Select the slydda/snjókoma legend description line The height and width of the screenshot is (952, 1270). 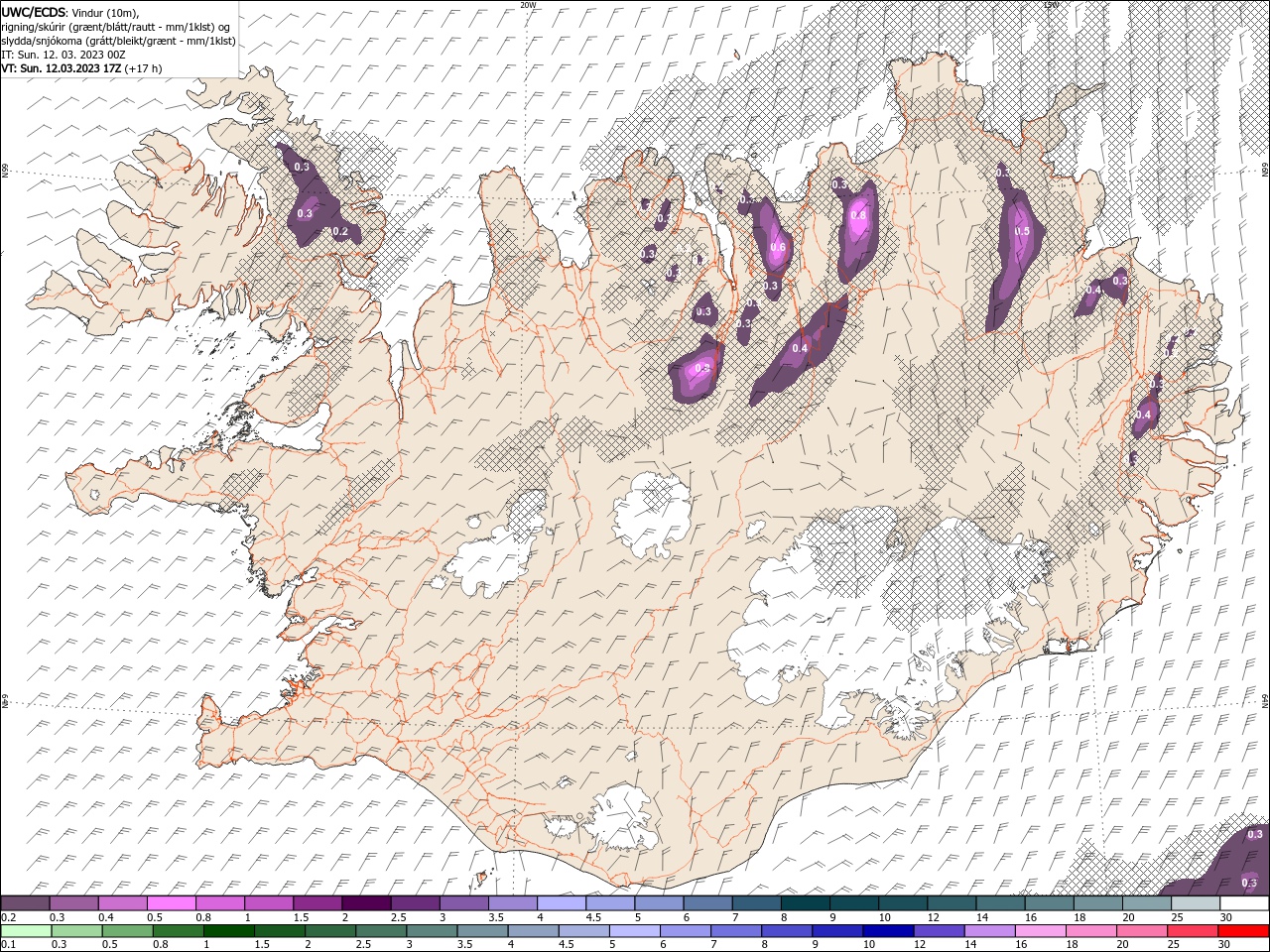(x=118, y=41)
